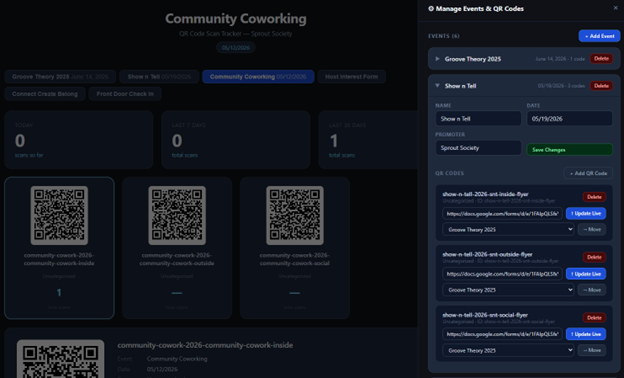The height and width of the screenshot is (378, 624).
Task: Delete the snt-inside-flyer QR code
Action: (x=594, y=197)
